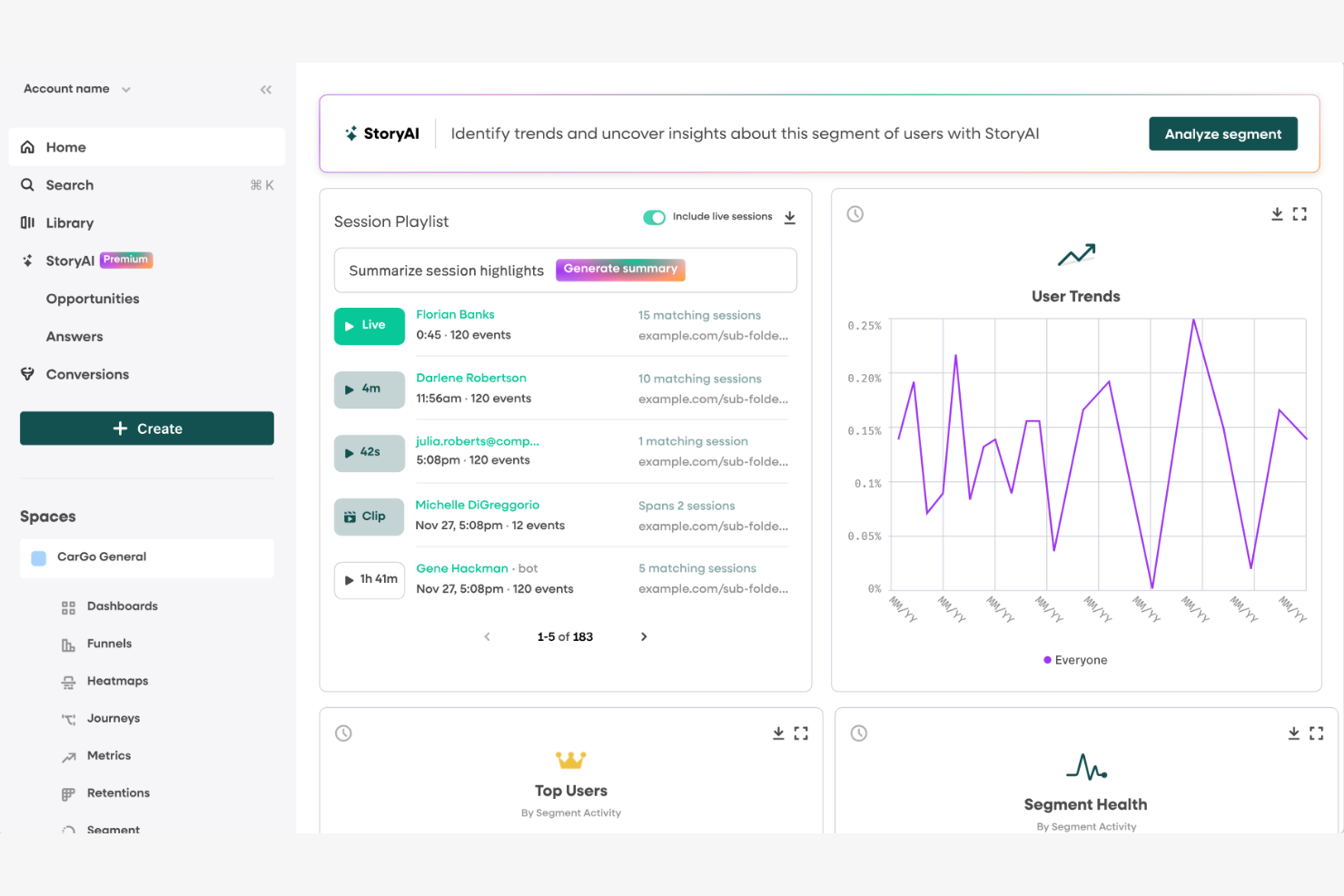Collapse the left sidebar with the chevron

point(265,89)
